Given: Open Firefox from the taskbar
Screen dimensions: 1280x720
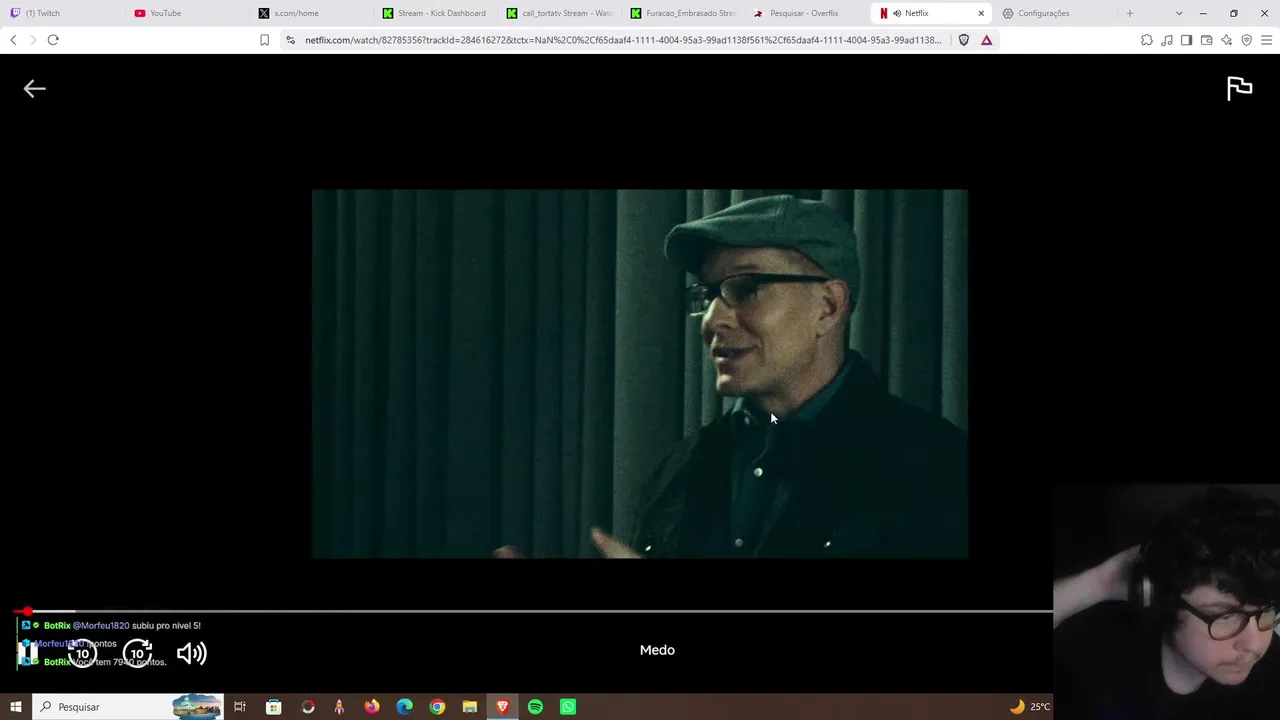Looking at the screenshot, I should point(372,707).
